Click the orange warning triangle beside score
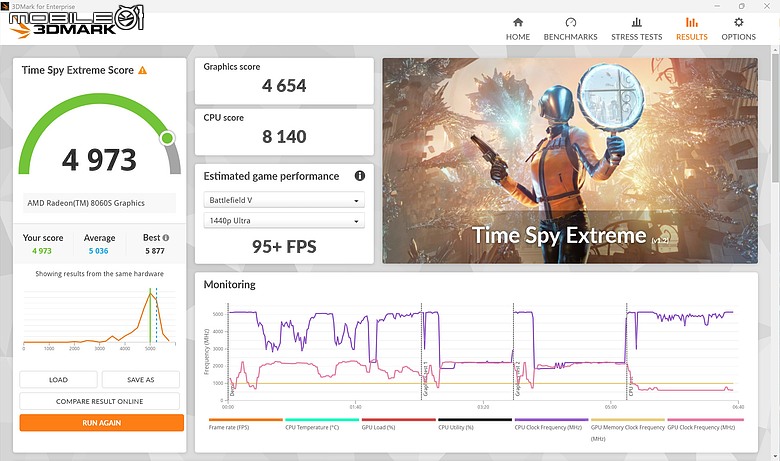The width and height of the screenshot is (780, 461). pyautogui.click(x=142, y=70)
